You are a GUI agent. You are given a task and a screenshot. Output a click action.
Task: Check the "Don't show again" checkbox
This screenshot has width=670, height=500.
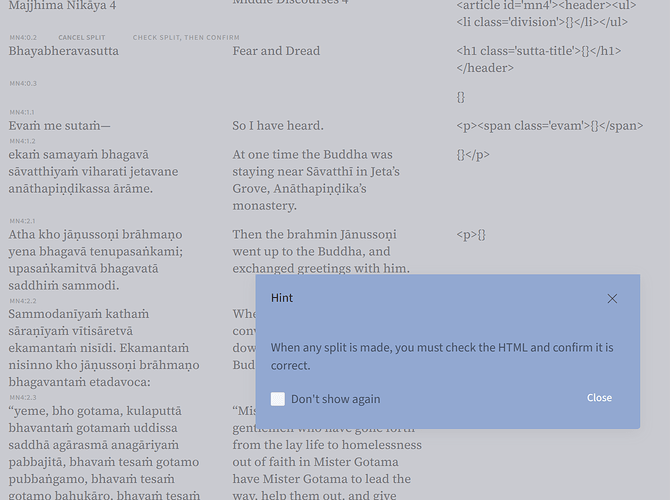coord(278,399)
